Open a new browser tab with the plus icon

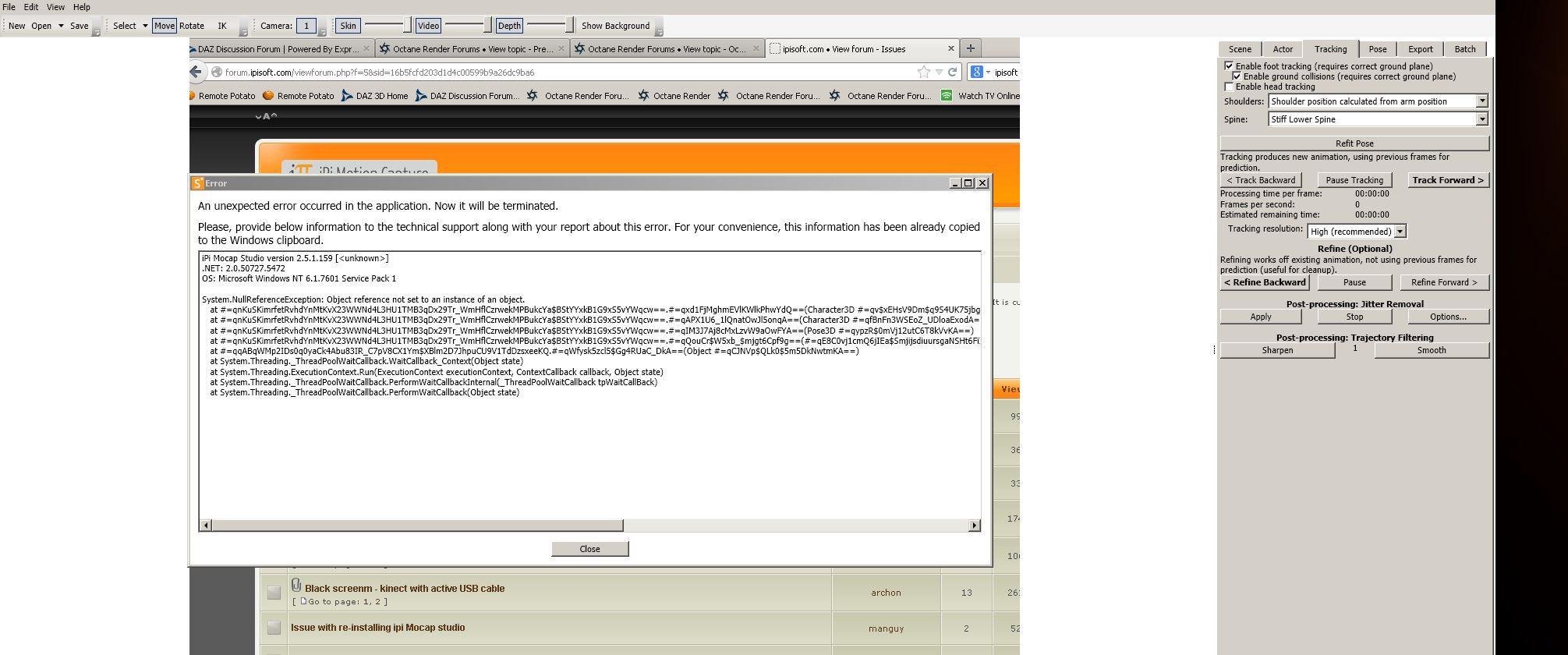pyautogui.click(x=971, y=48)
